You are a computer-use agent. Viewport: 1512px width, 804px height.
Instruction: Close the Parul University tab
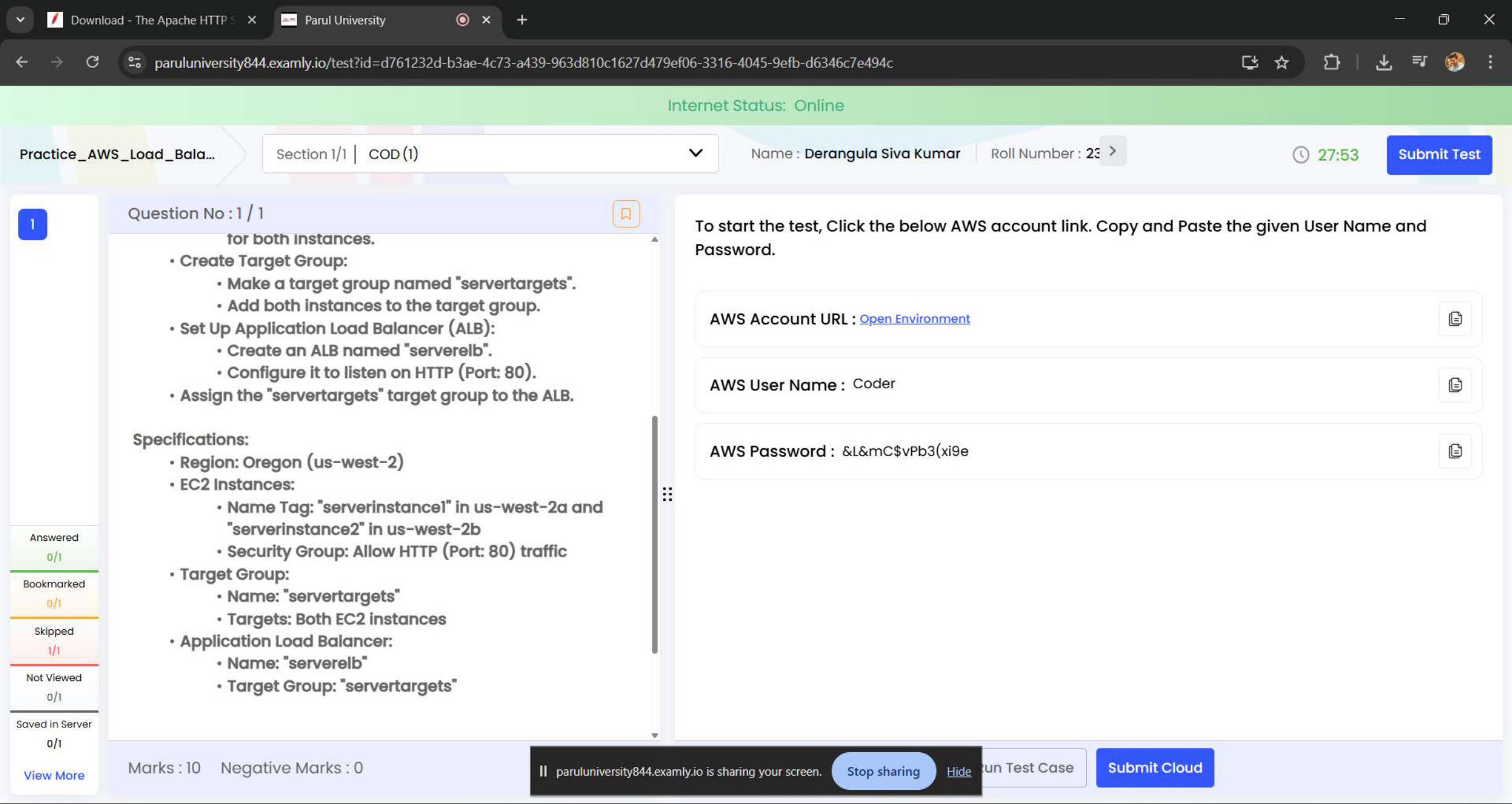(x=487, y=20)
